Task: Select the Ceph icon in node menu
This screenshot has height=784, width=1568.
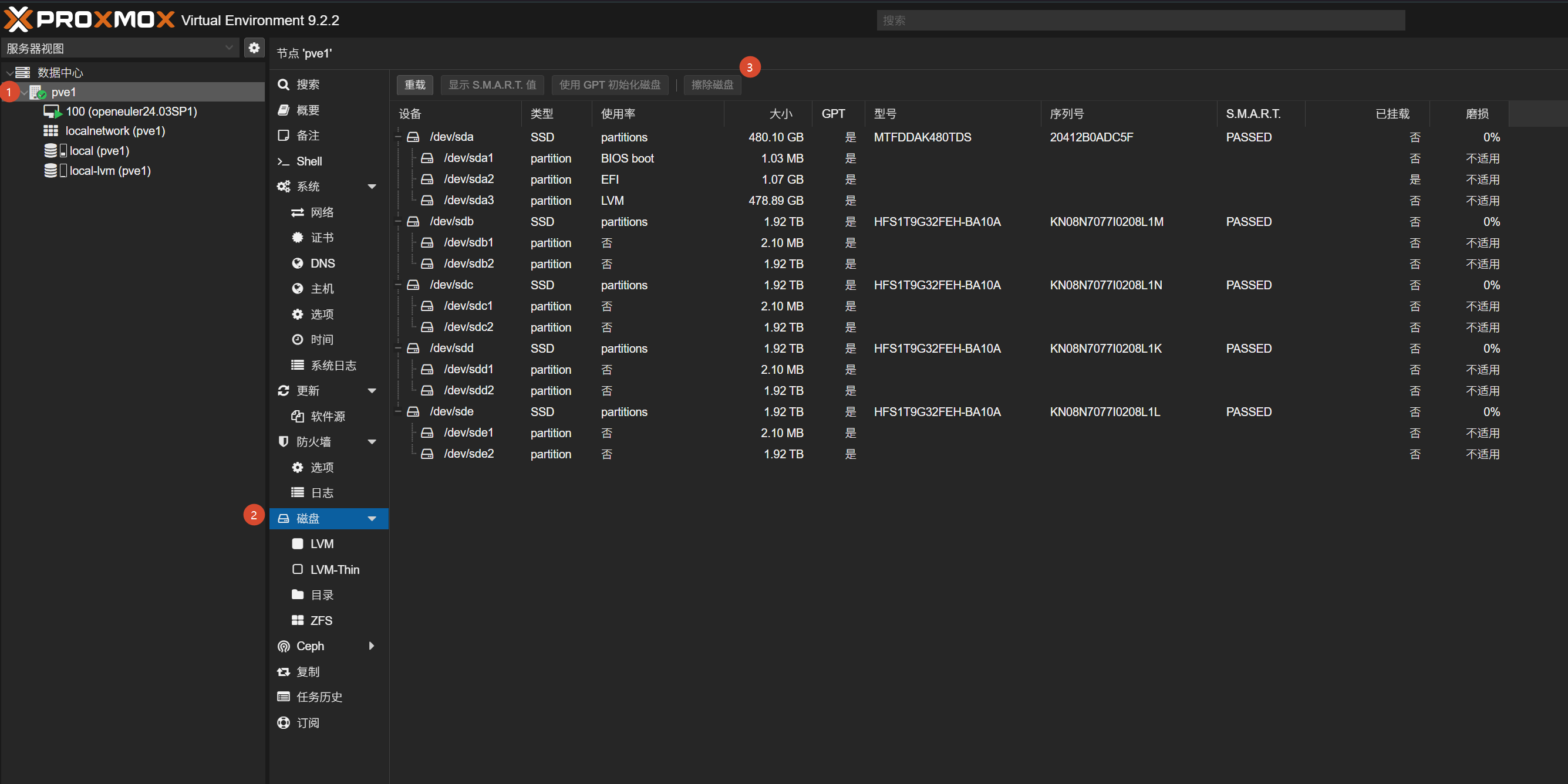Action: [283, 646]
